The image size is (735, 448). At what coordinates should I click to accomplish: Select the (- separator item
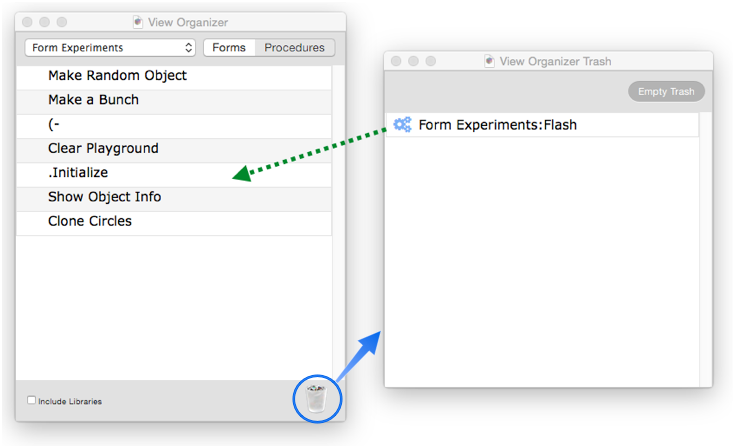174,124
